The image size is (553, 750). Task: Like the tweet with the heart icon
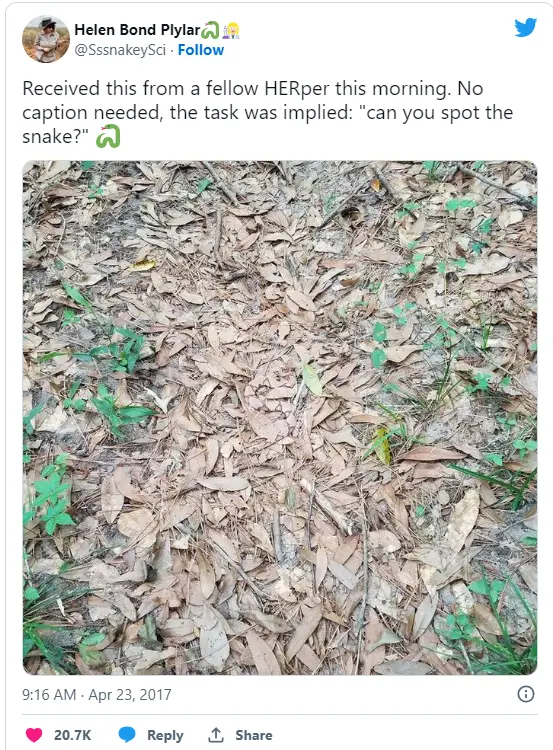coord(34,735)
